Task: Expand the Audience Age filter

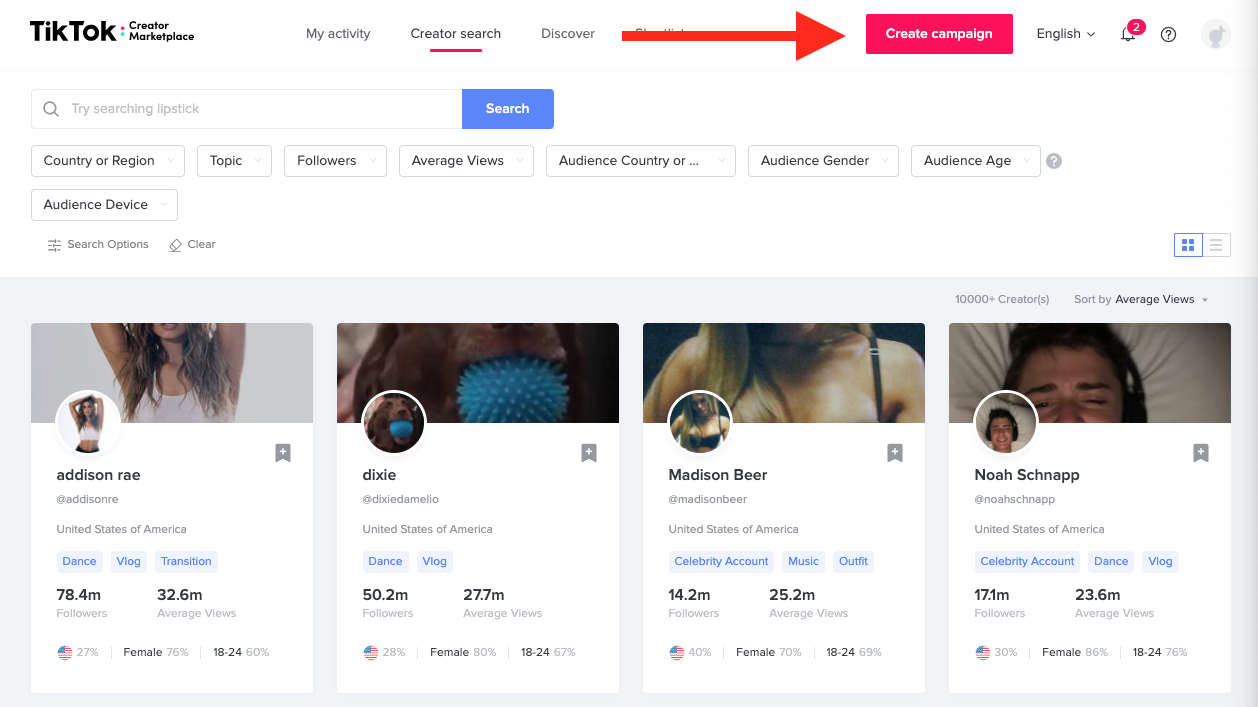Action: tap(976, 161)
